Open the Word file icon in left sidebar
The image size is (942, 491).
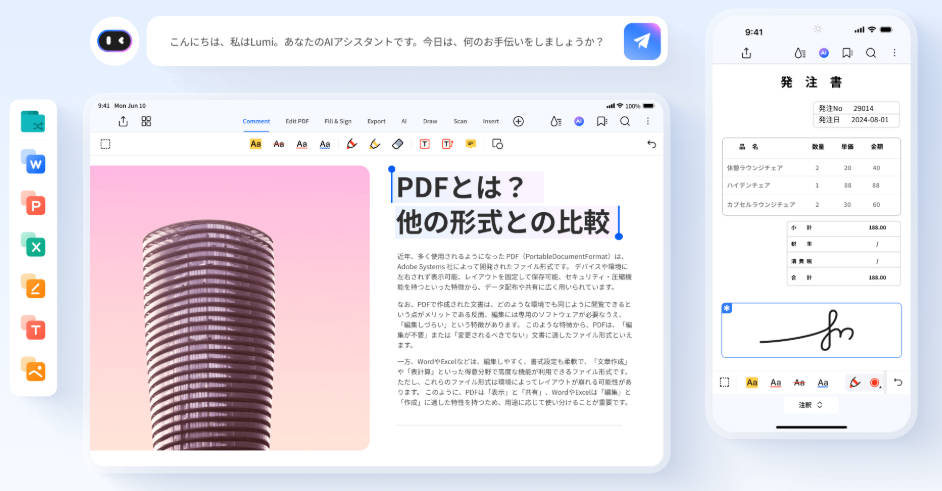pyautogui.click(x=33, y=162)
